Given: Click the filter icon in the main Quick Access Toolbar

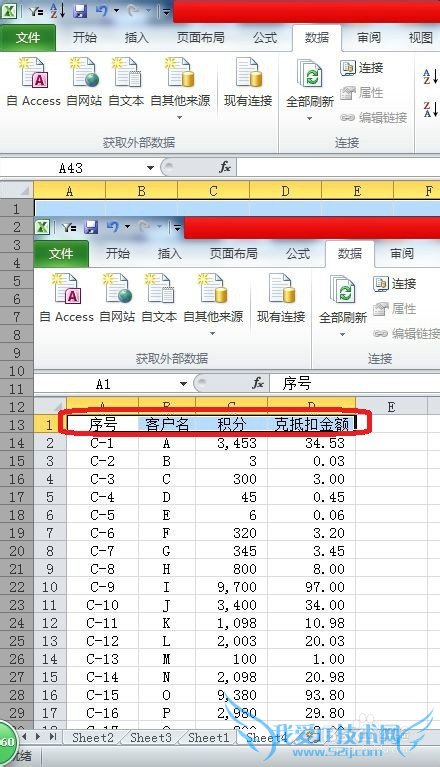Looking at the screenshot, I should click(x=35, y=11).
